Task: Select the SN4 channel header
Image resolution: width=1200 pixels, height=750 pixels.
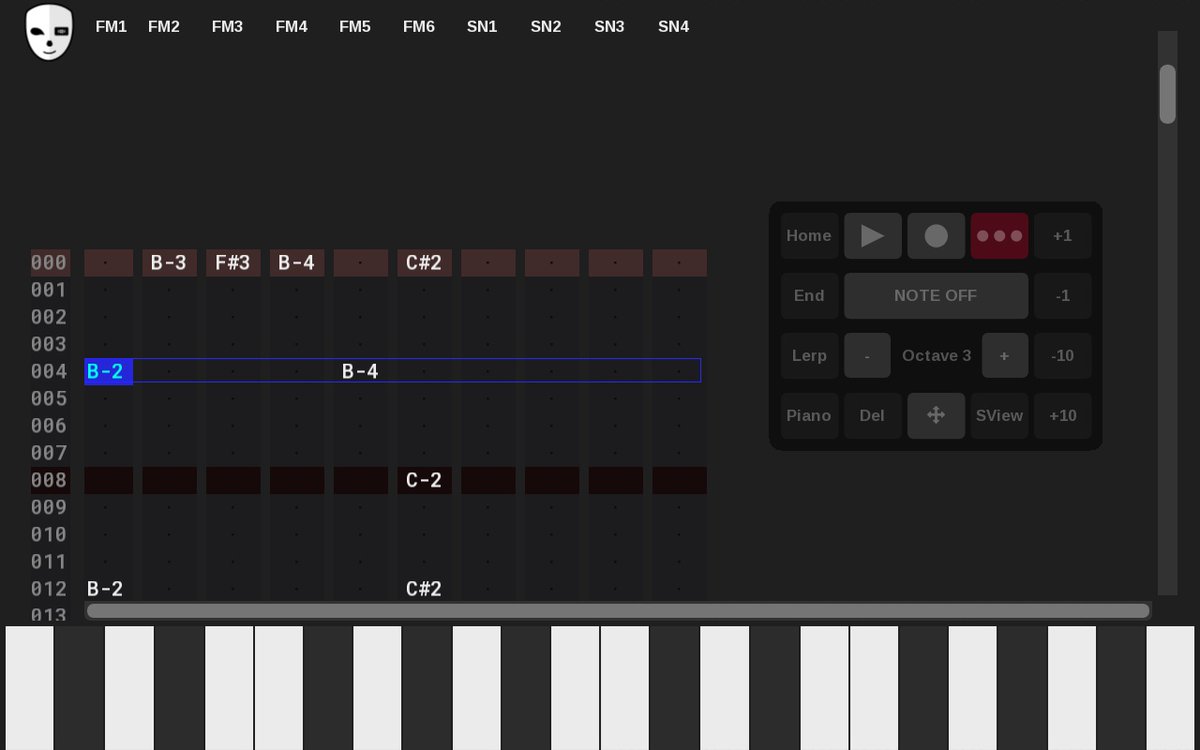Action: point(673,27)
